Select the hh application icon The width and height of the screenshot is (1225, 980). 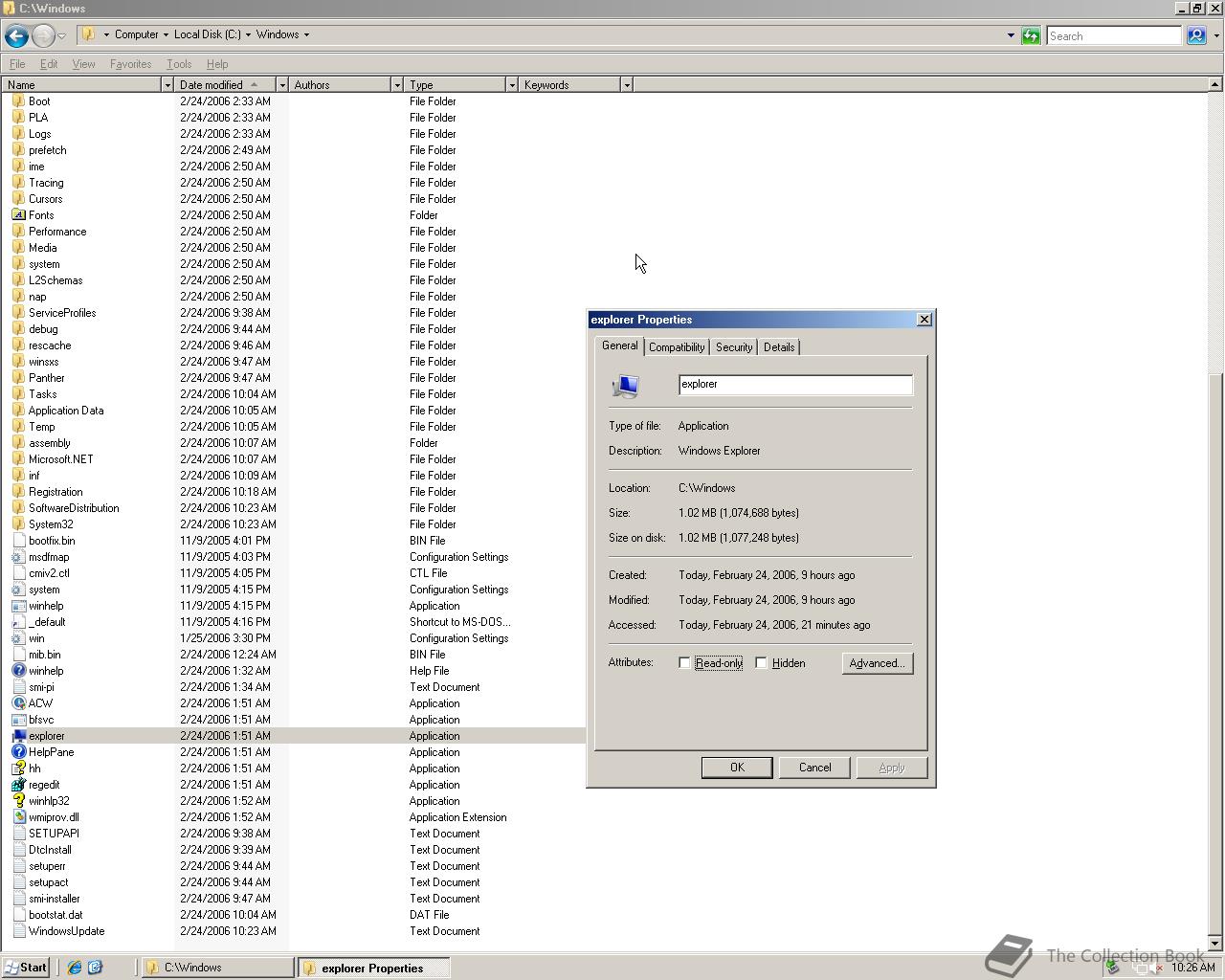pos(18,768)
